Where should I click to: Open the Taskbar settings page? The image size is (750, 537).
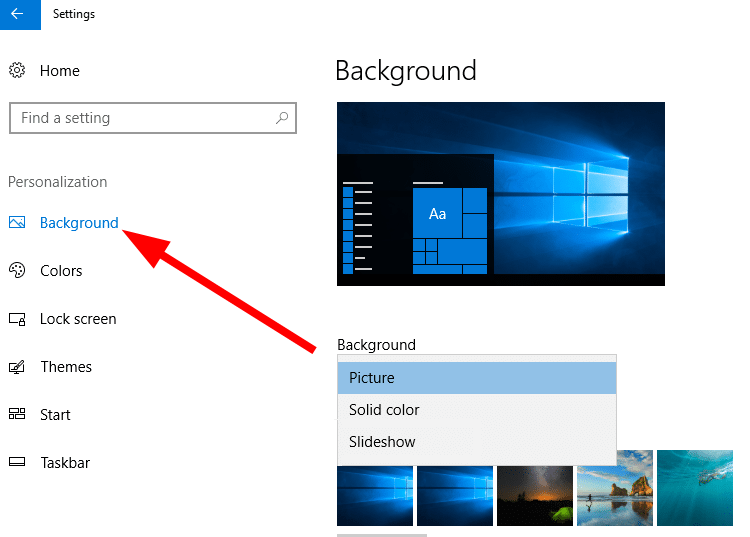pos(65,463)
